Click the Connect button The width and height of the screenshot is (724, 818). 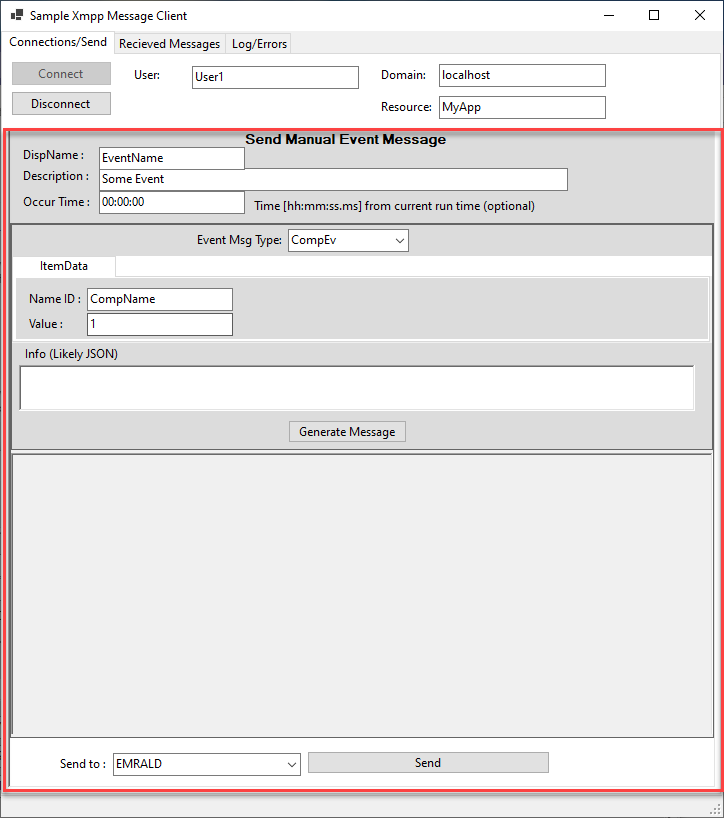(x=61, y=74)
